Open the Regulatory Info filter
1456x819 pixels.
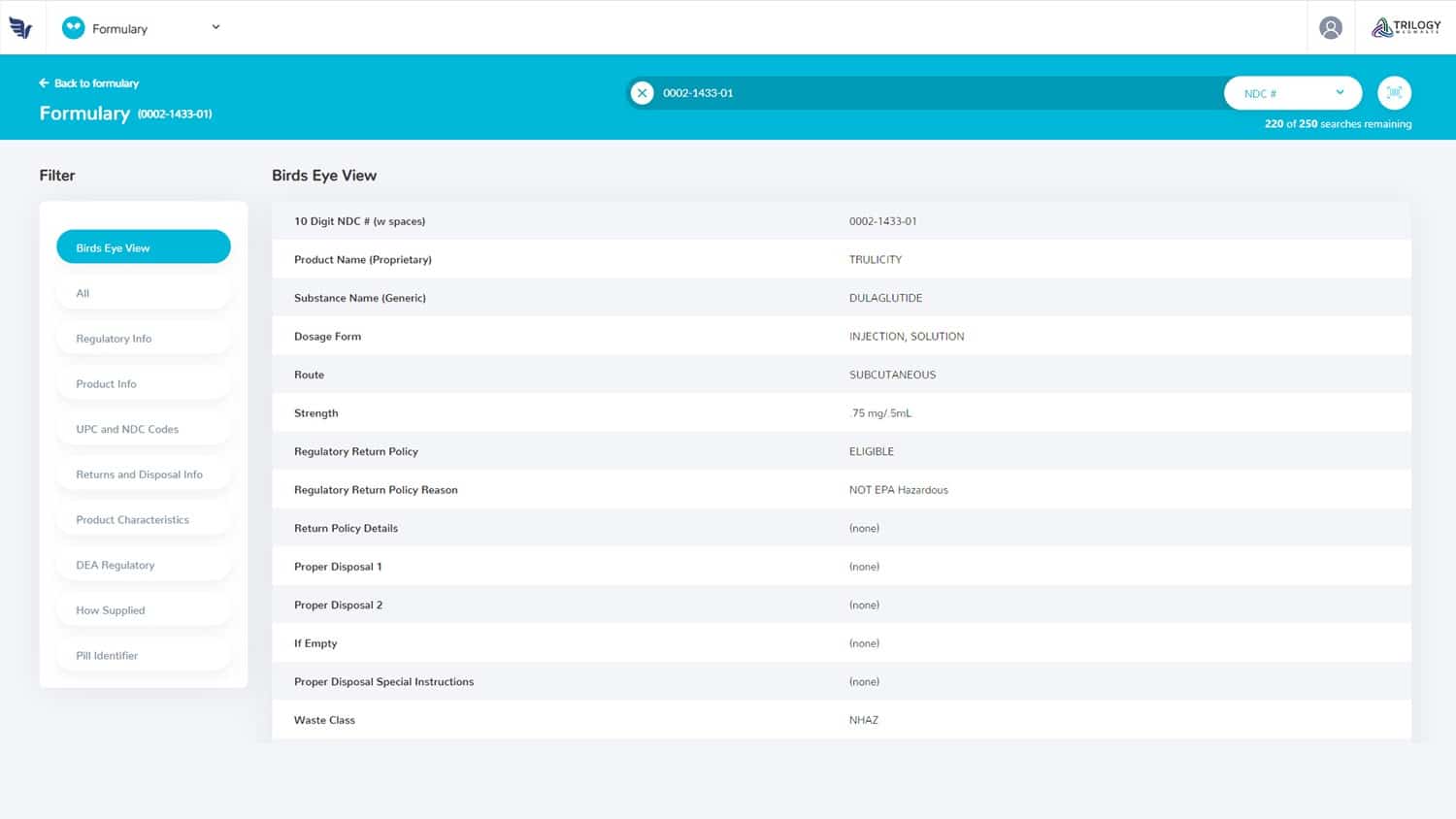[x=144, y=339]
